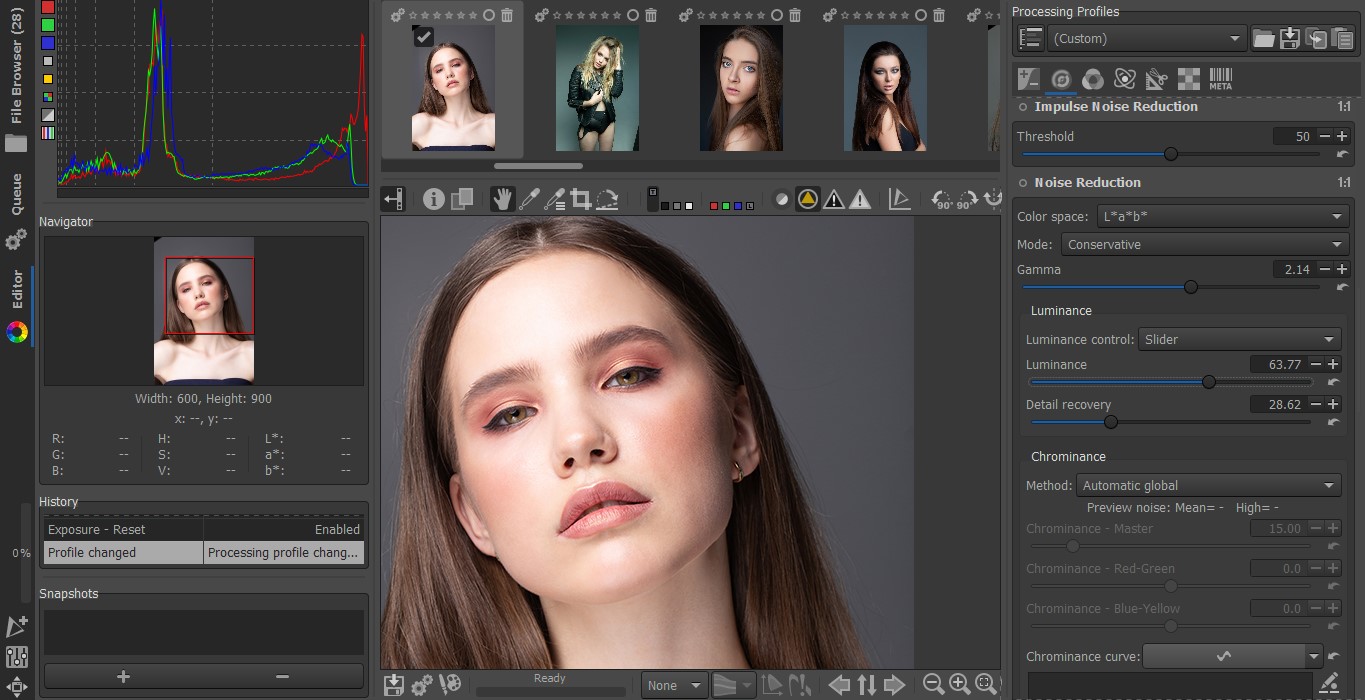1365x700 pixels.
Task: Toggle blue channel in histogram
Action: point(47,43)
